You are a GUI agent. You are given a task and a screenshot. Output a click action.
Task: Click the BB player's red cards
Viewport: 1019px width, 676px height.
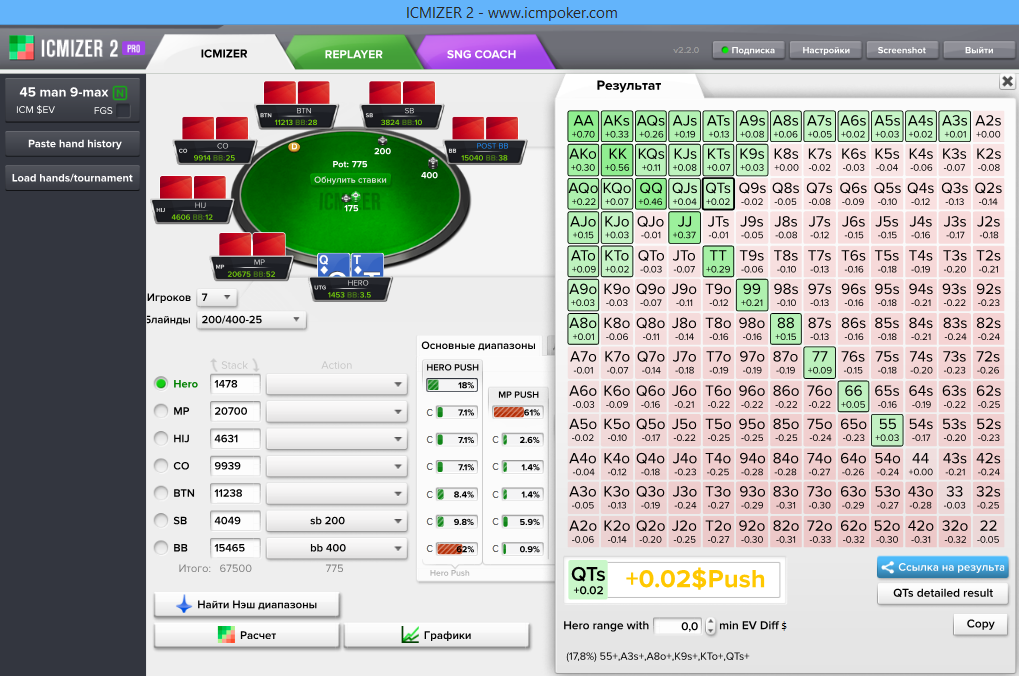[x=485, y=129]
